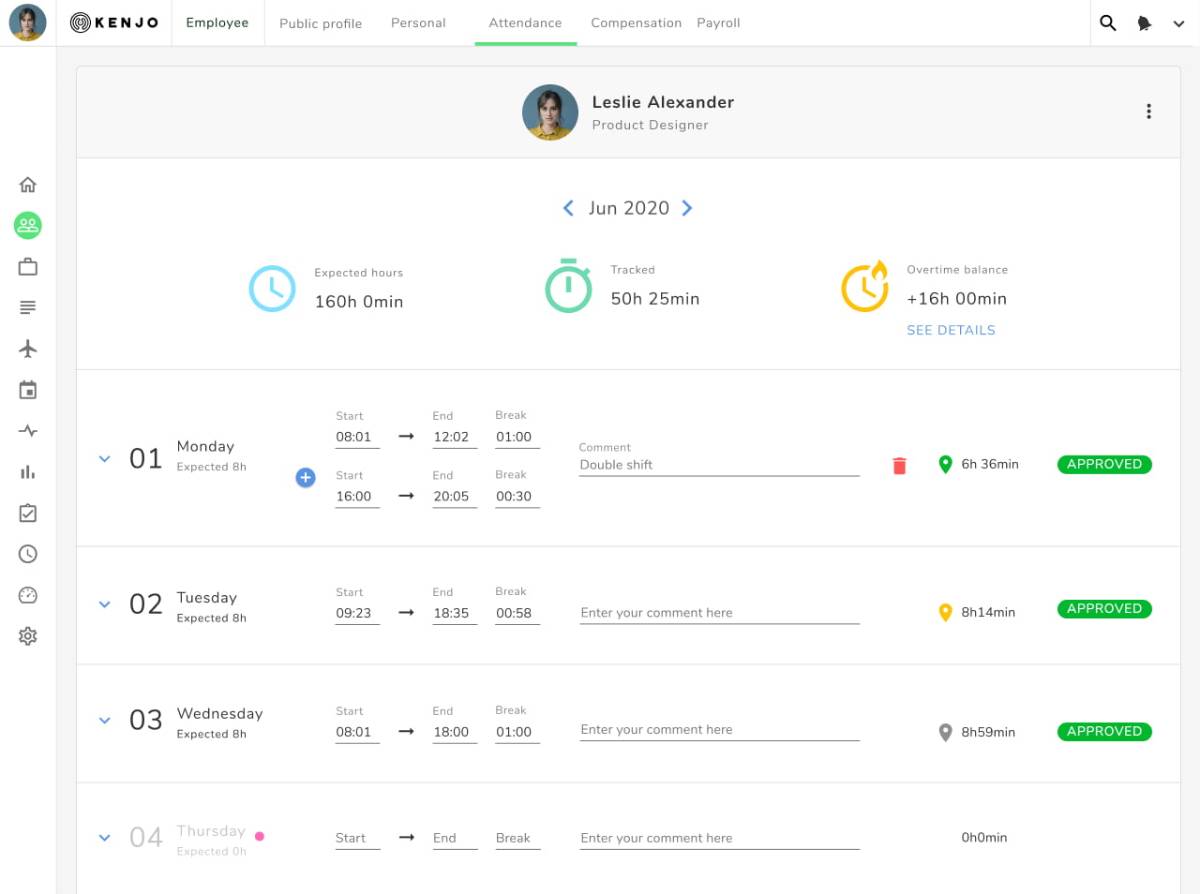Open the home icon in sidebar
The width and height of the screenshot is (1200, 894).
(28, 184)
